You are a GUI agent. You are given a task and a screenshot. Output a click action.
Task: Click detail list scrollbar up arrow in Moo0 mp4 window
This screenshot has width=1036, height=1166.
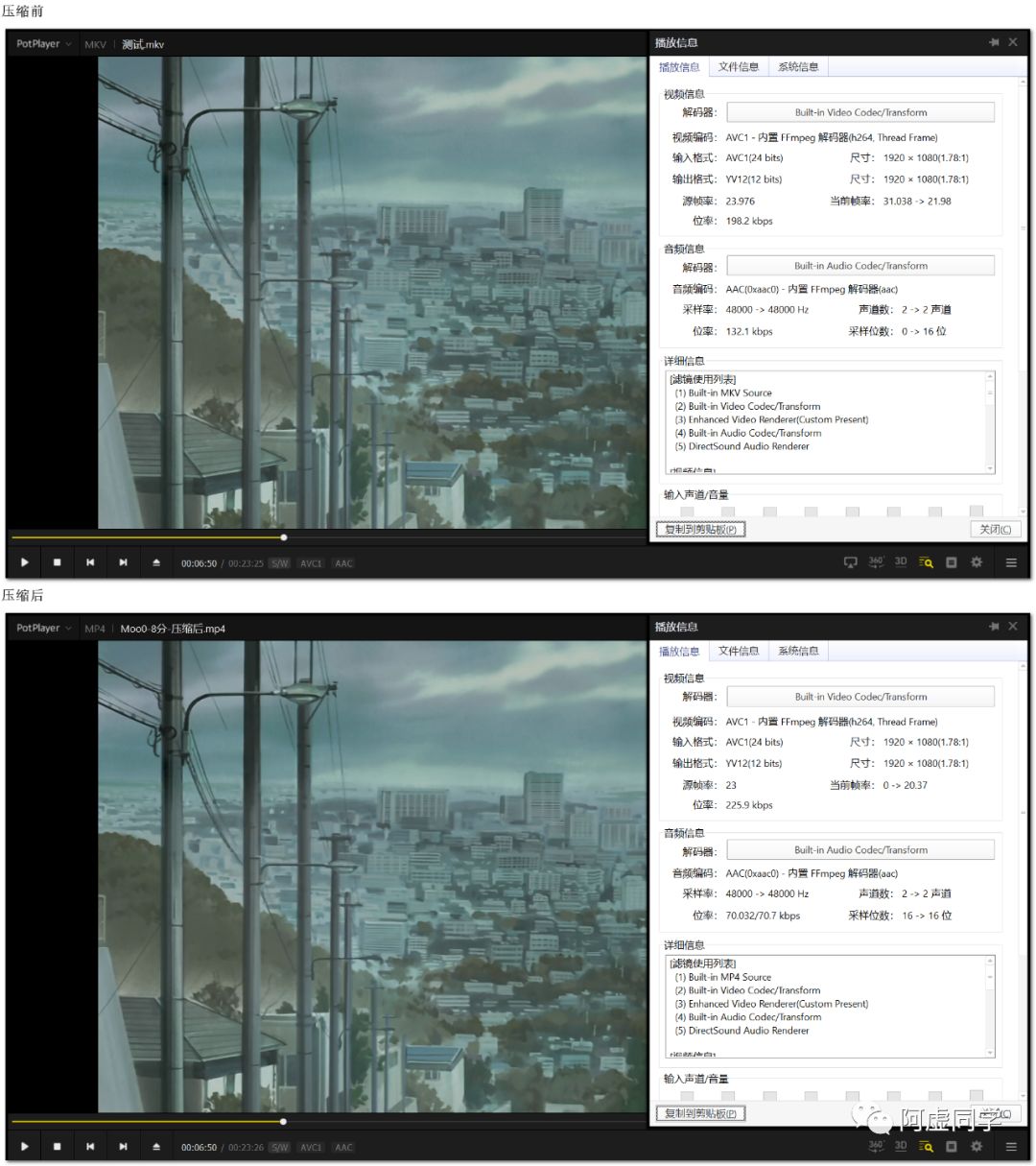(990, 962)
